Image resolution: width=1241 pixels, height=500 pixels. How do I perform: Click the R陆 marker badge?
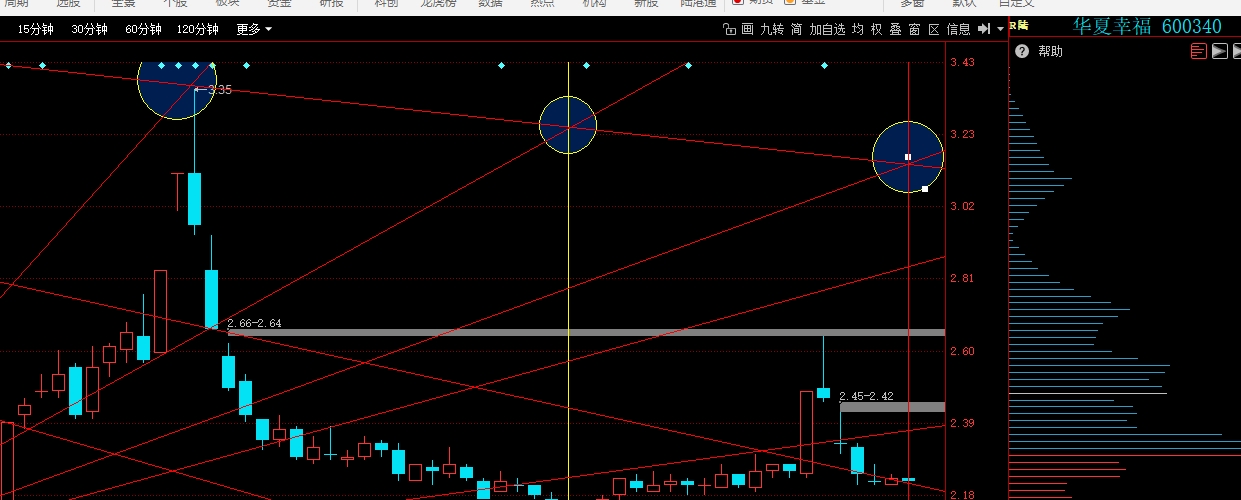[x=1017, y=25]
